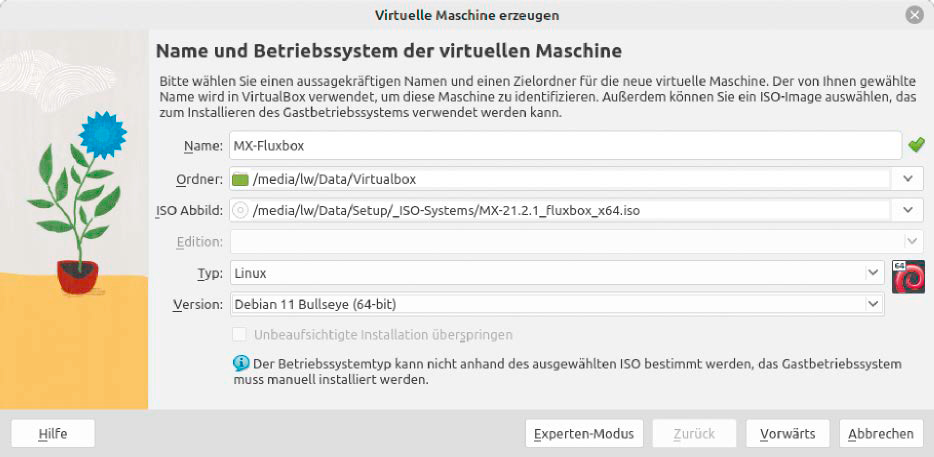This screenshot has height=457, width=934.
Task: Open the Version dropdown showing Debian 11 Bullseye
Action: [873, 304]
